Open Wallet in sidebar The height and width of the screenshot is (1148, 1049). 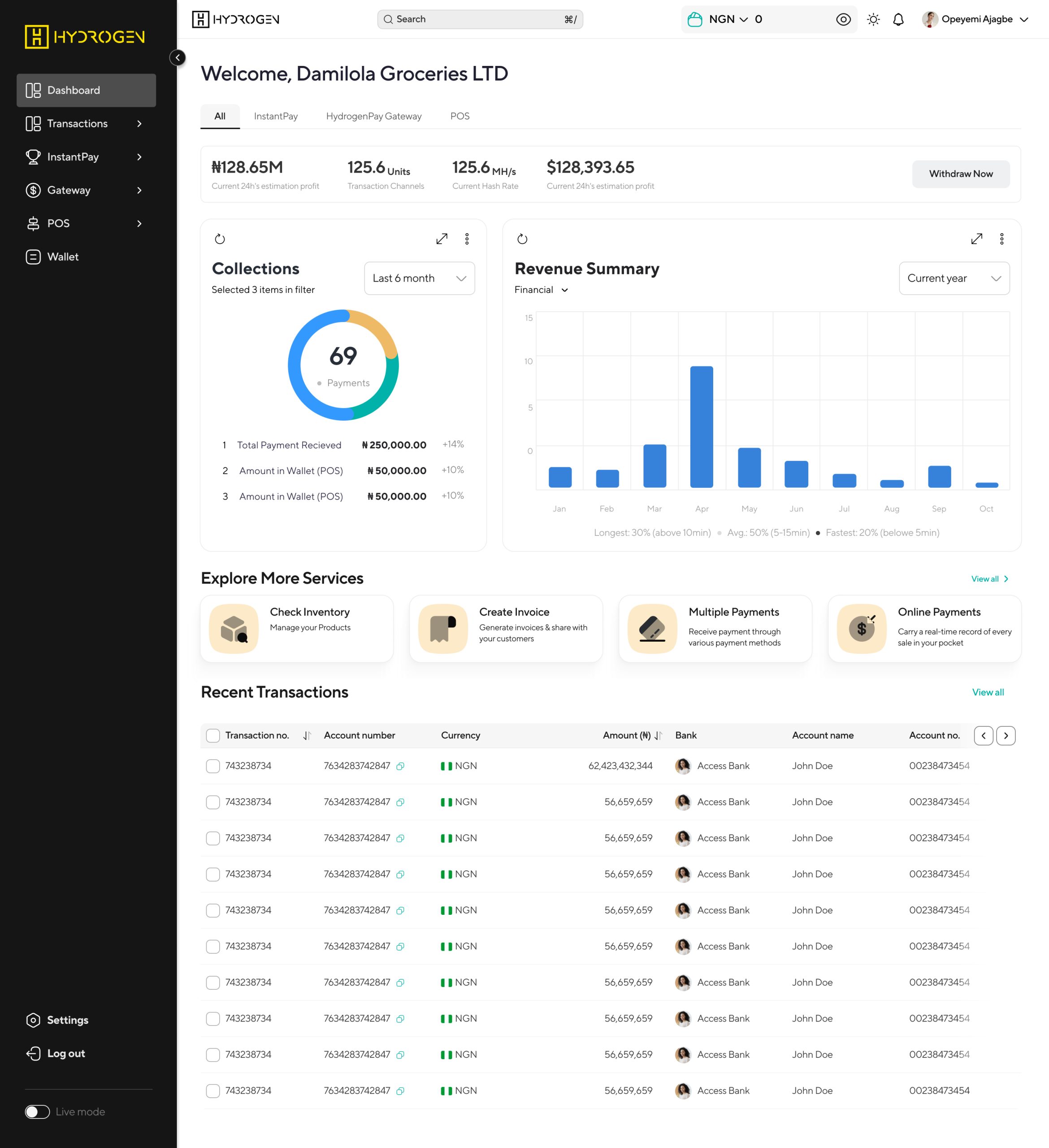click(x=63, y=257)
